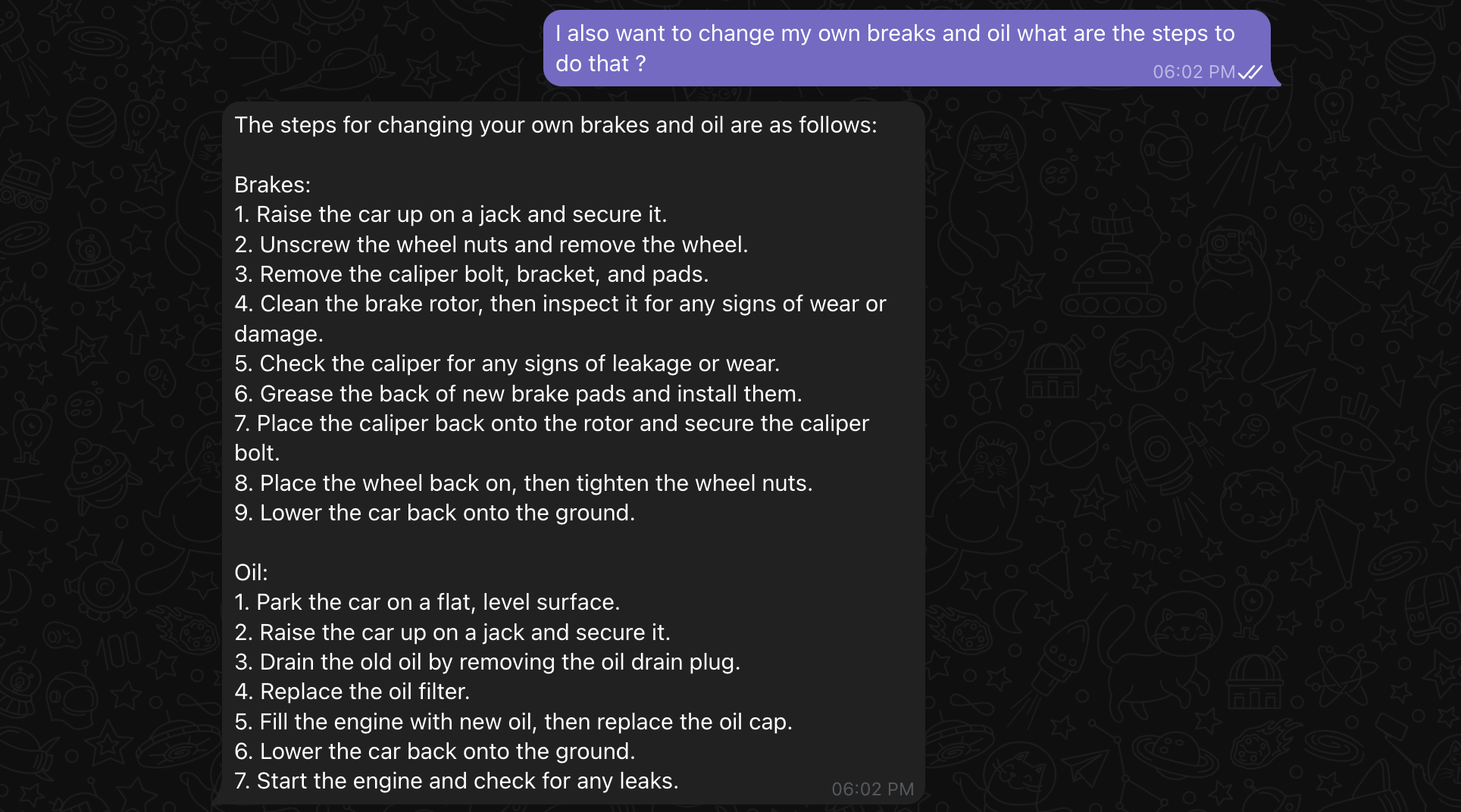
Task: Click the reply message's 06:02 PM timestamp
Action: tap(873, 789)
